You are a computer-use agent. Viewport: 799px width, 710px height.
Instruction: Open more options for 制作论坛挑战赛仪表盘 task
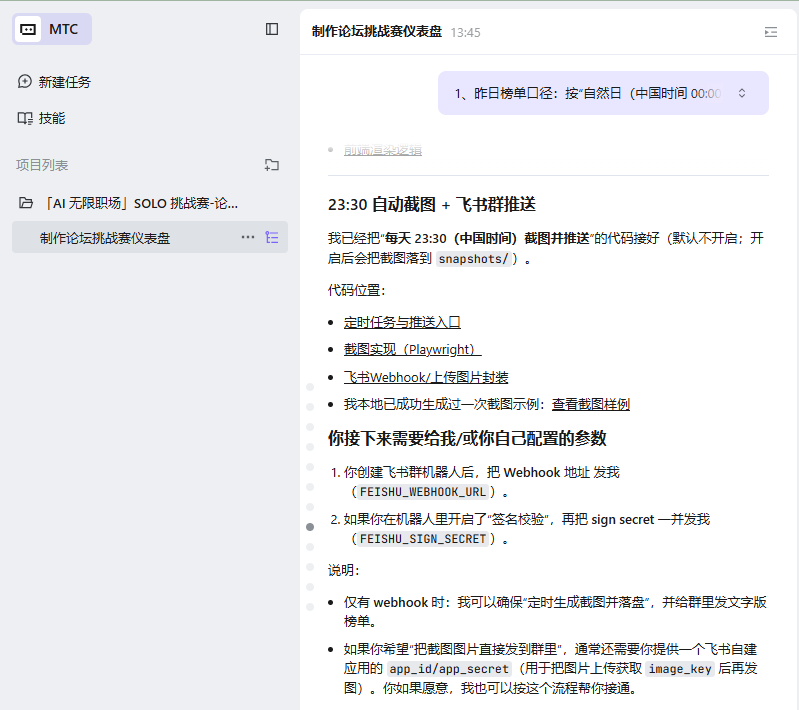(x=248, y=238)
